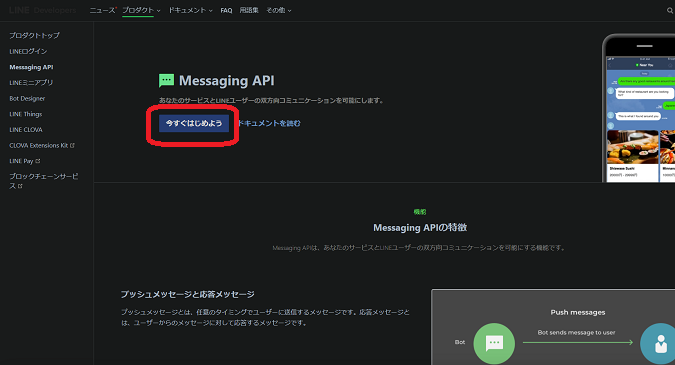
Task: Open Bot Designer sidebar item
Action: click(27, 99)
